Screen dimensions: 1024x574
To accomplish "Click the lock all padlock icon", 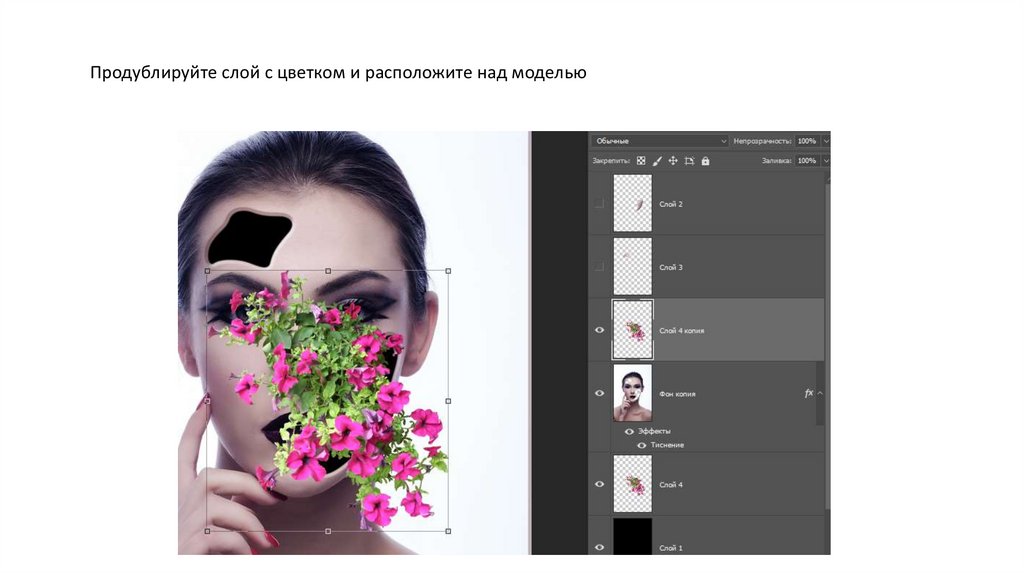I will [x=705, y=160].
